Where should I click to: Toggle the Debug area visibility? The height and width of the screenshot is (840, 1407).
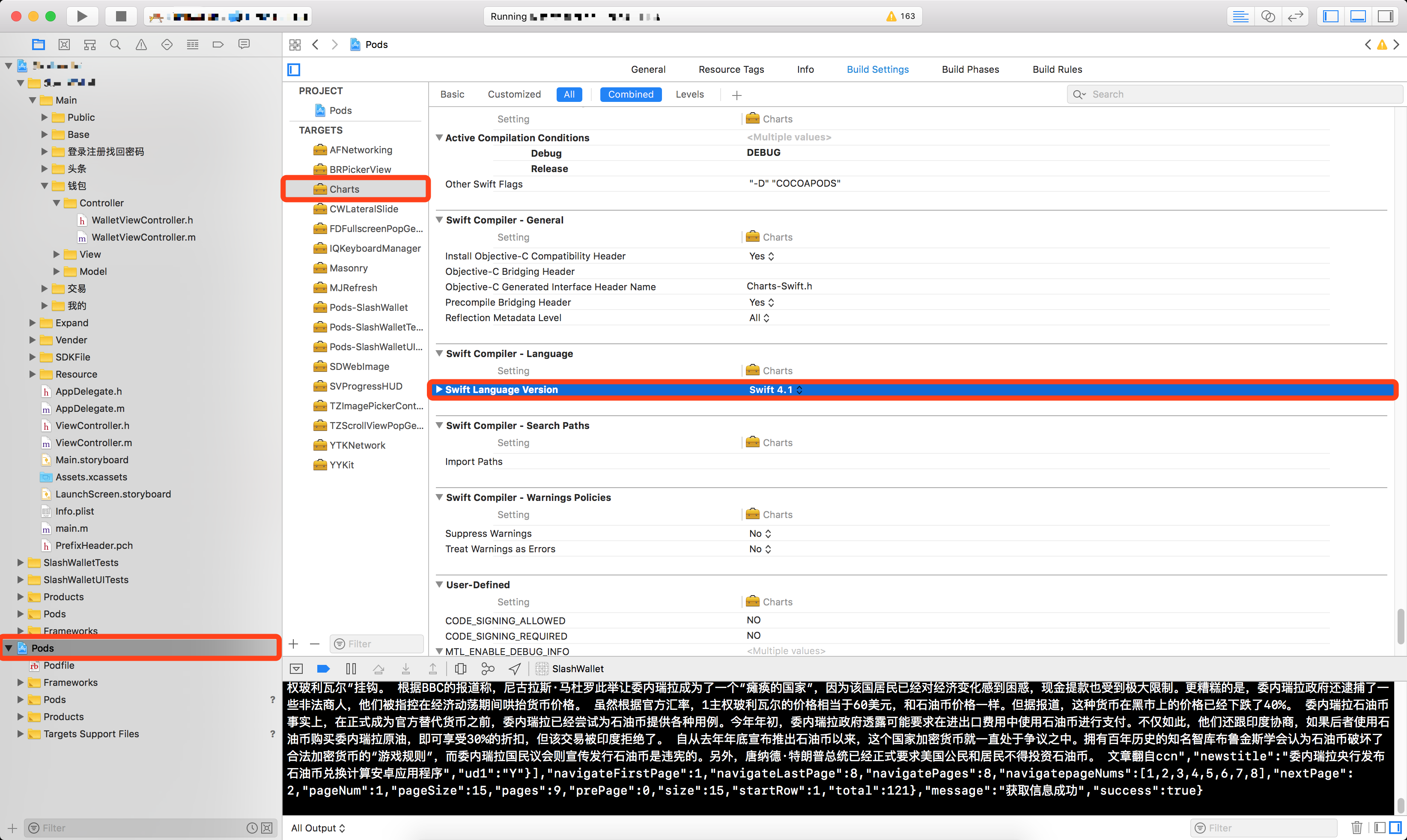tap(1358, 16)
